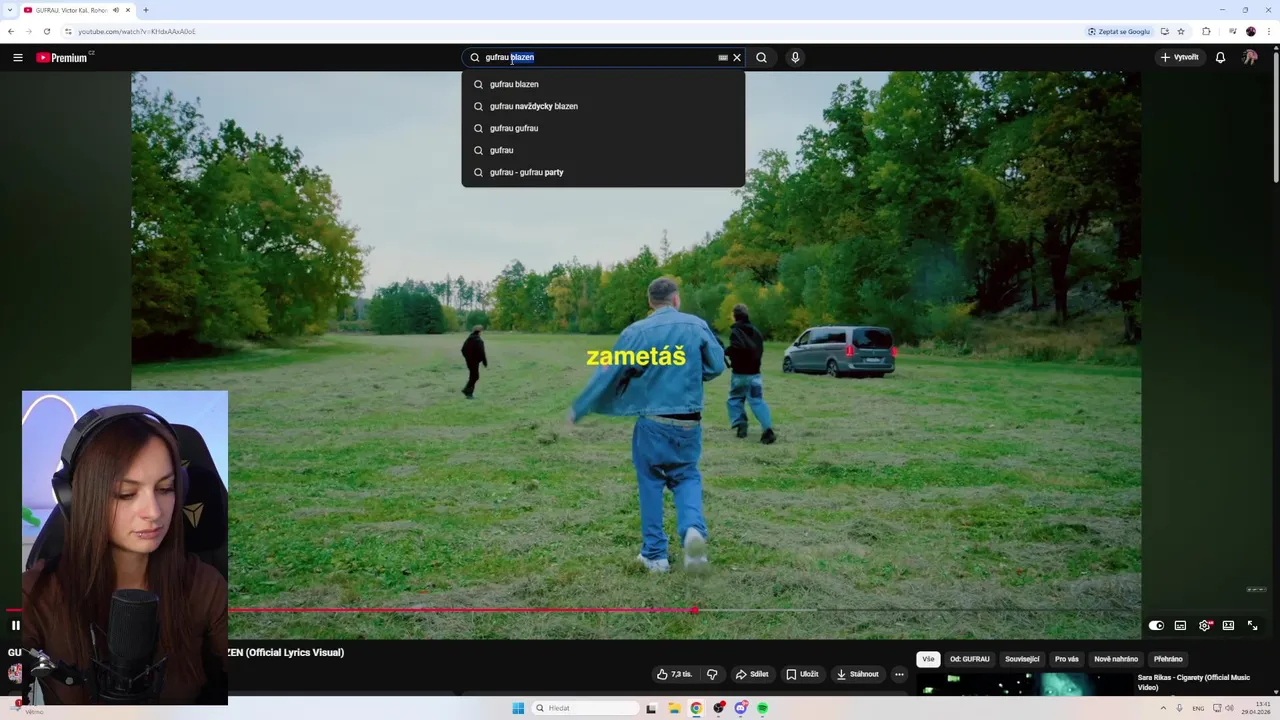The image size is (1280, 720).
Task: Go back in browser history
Action: (x=11, y=31)
